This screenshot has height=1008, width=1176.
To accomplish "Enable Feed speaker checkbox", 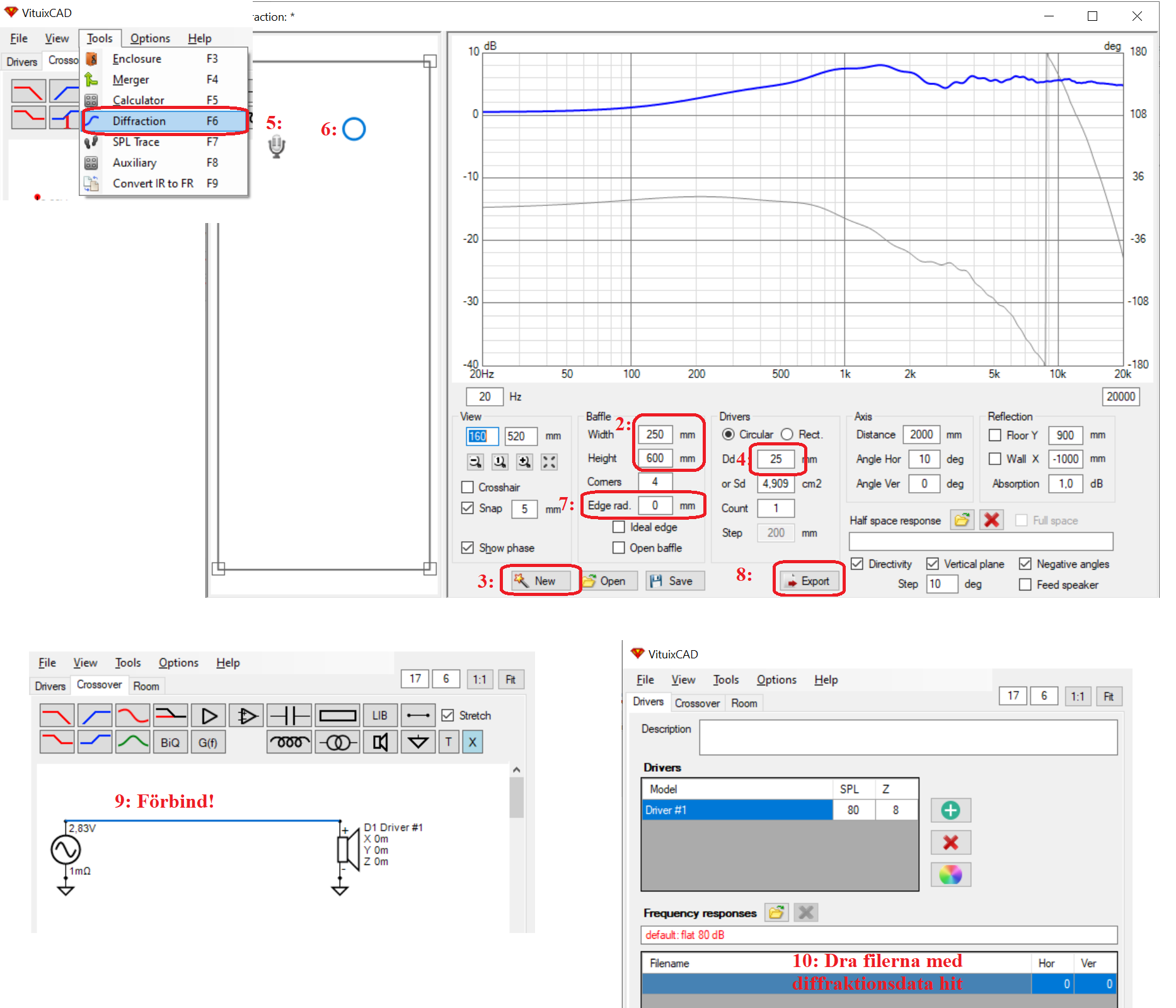I will tap(1025, 585).
